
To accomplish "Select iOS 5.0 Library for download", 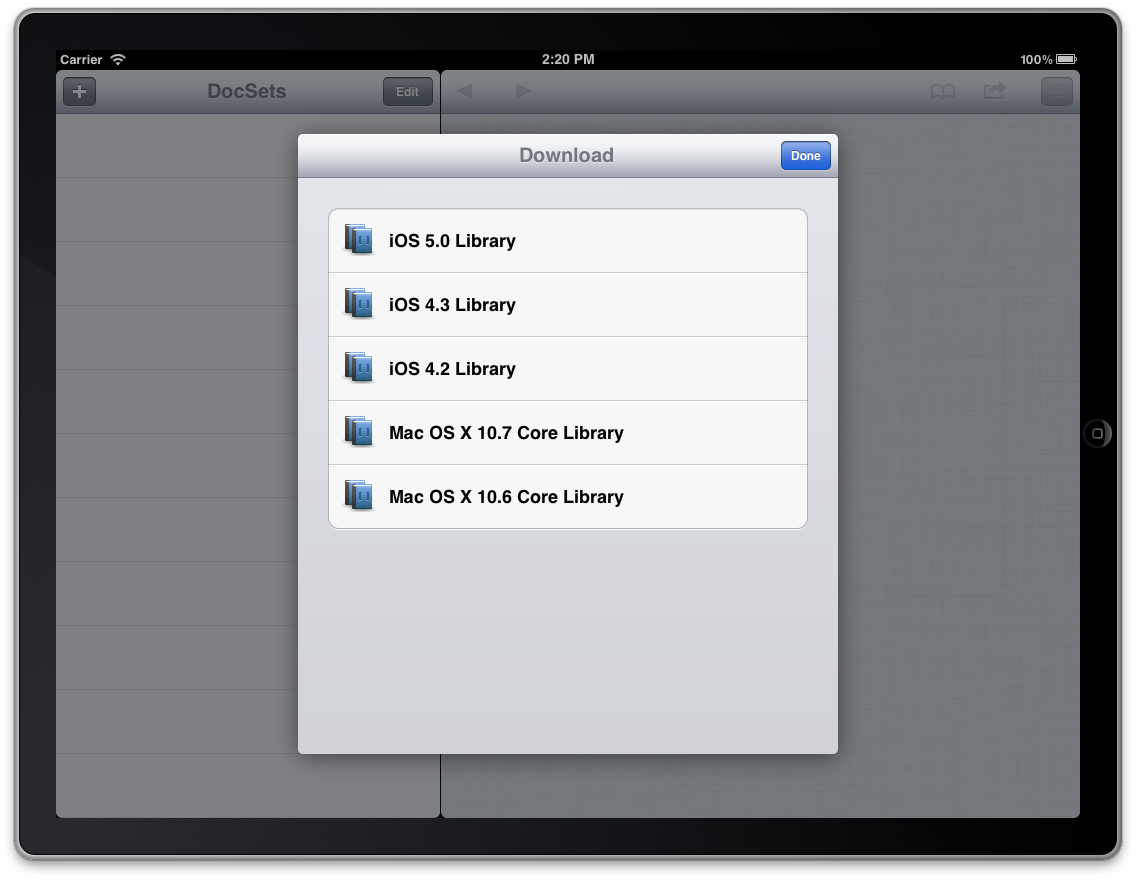I will (567, 240).
